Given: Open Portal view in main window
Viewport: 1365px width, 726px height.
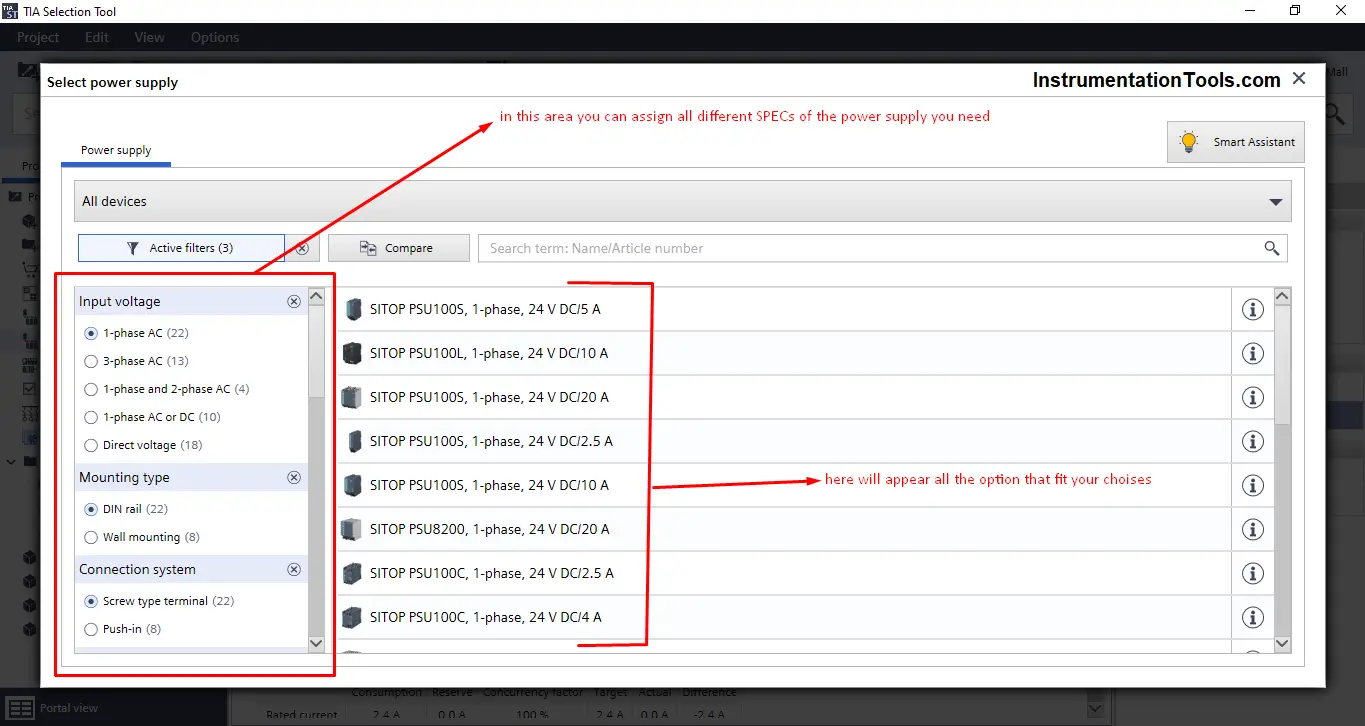Looking at the screenshot, I should point(53,708).
